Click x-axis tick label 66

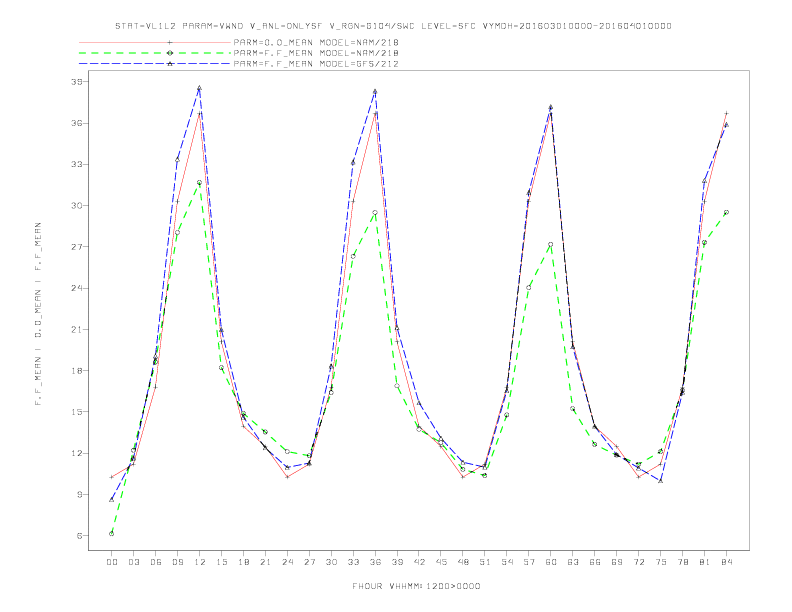point(595,562)
